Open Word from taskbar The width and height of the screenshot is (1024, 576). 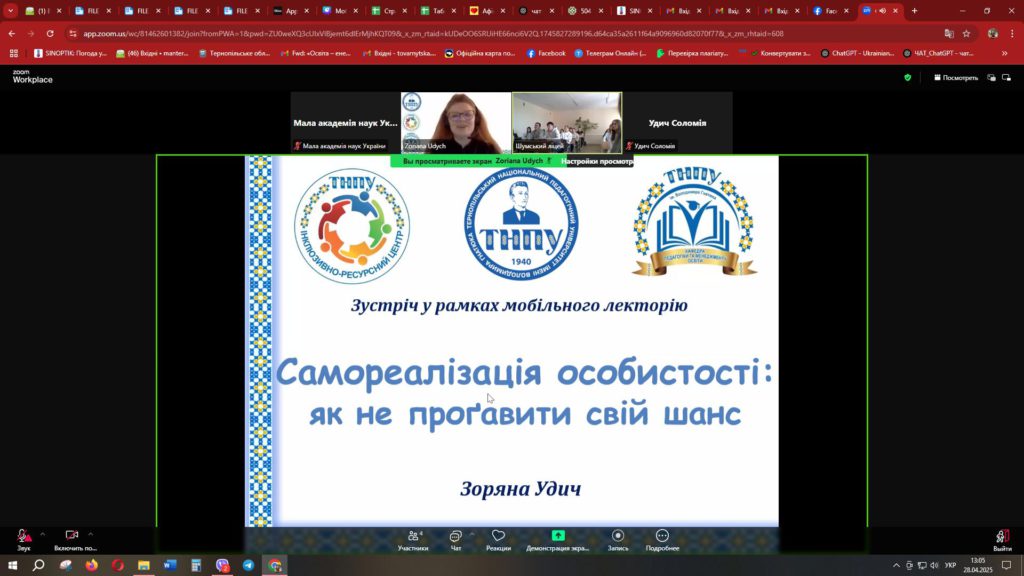(170, 565)
